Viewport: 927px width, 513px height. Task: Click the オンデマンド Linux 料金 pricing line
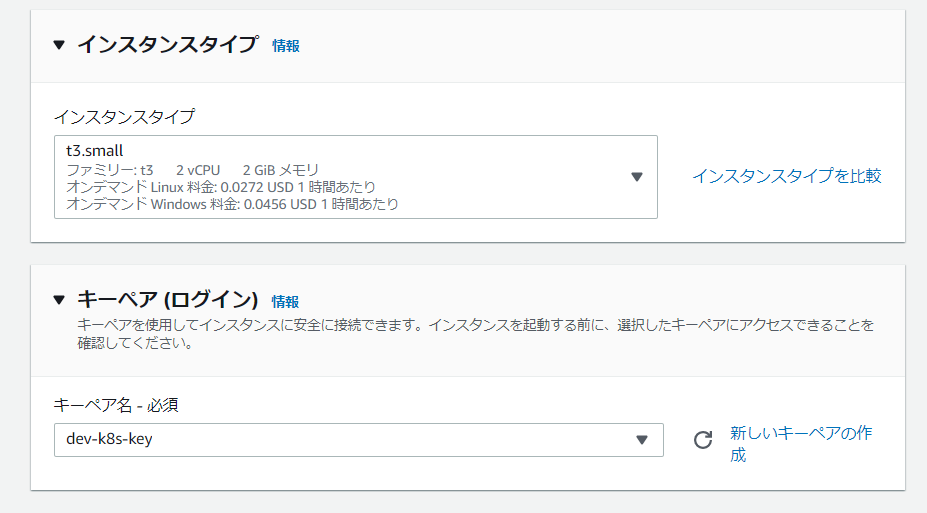point(221,187)
